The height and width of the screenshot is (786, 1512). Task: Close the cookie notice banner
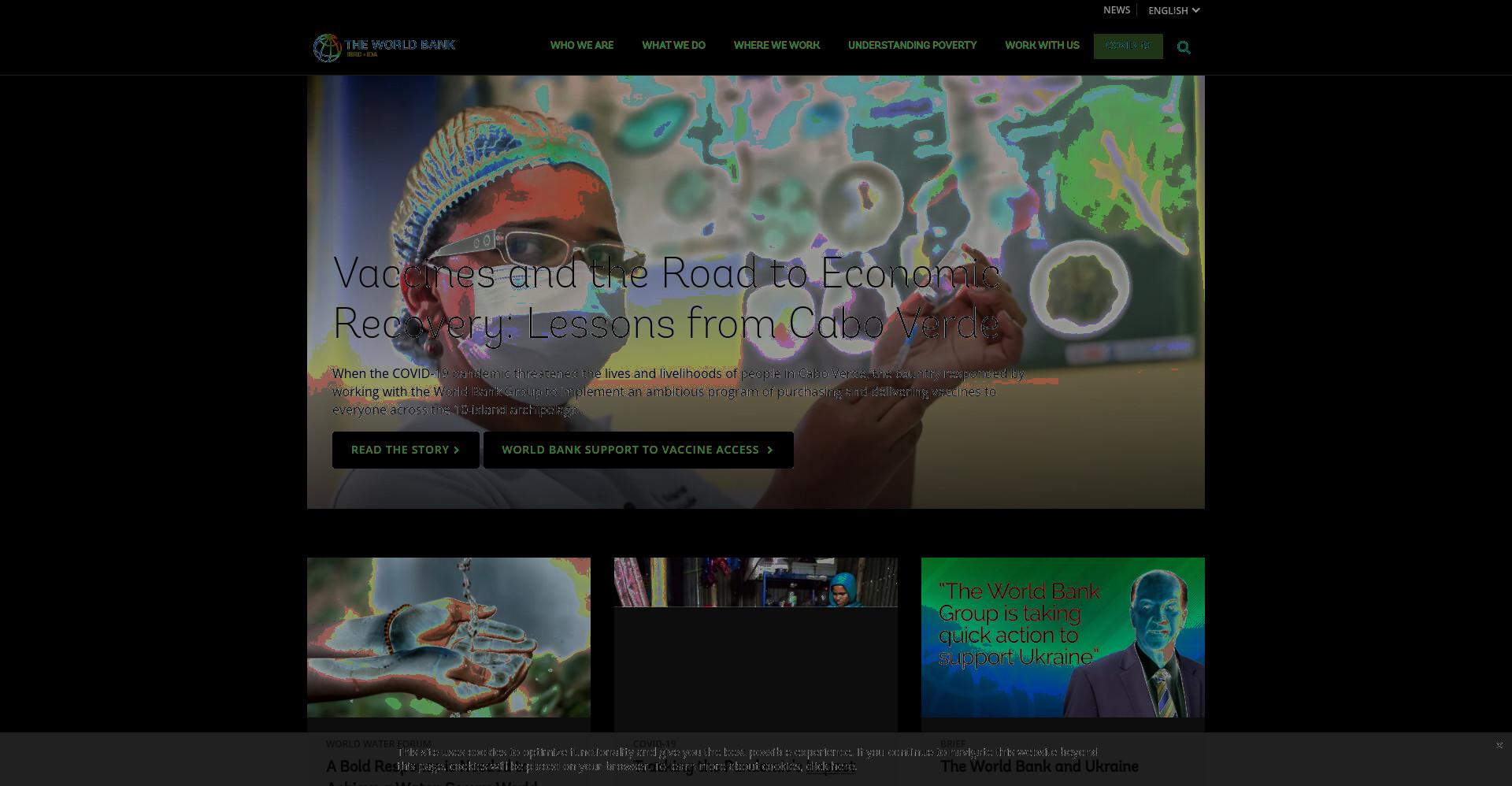click(x=1499, y=745)
